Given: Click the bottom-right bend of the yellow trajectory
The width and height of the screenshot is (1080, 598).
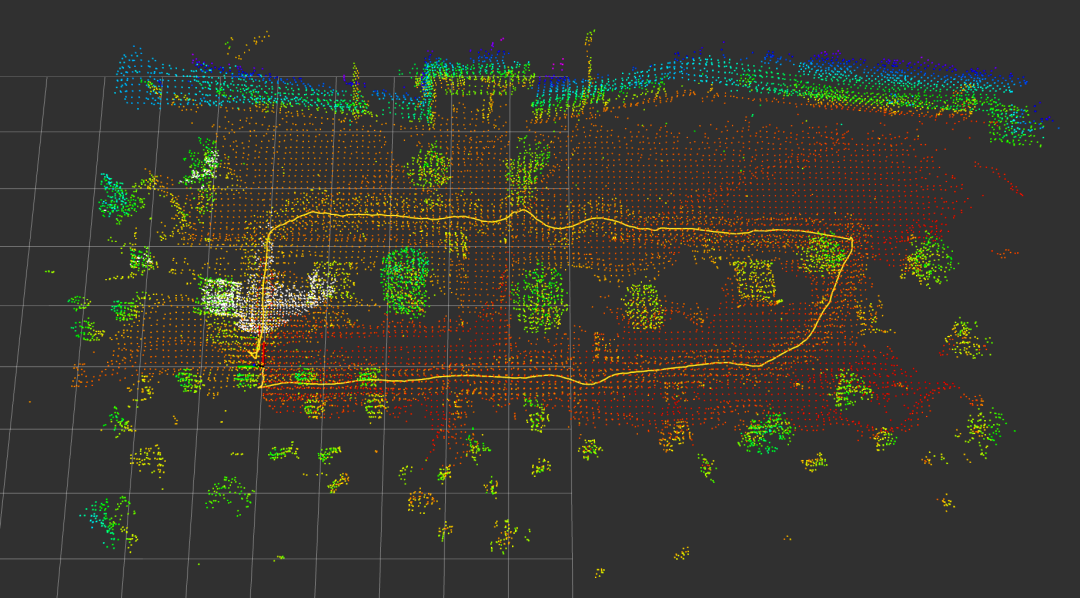Looking at the screenshot, I should 760,365.
